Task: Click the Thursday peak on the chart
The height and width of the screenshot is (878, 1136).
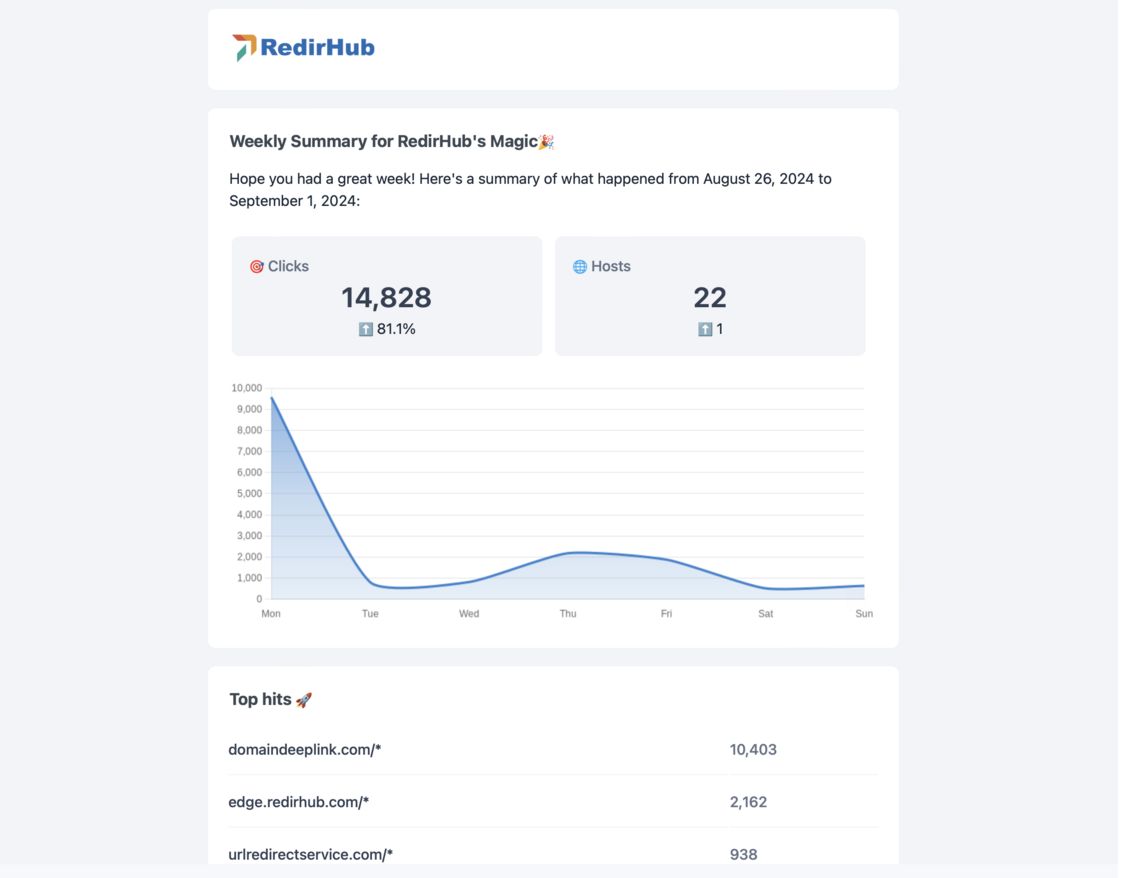Action: click(568, 553)
